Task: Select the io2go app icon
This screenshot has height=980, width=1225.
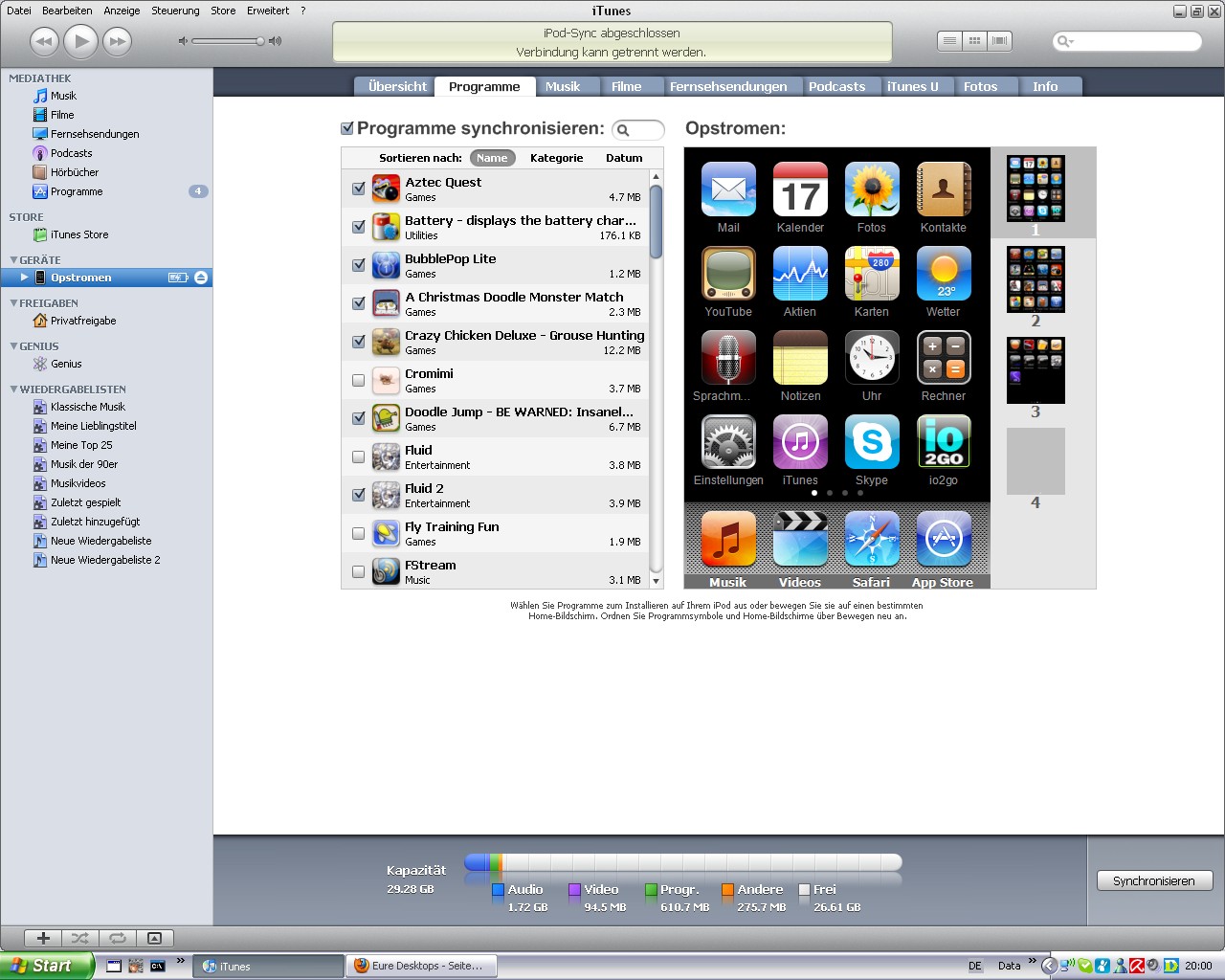Action: (x=944, y=442)
